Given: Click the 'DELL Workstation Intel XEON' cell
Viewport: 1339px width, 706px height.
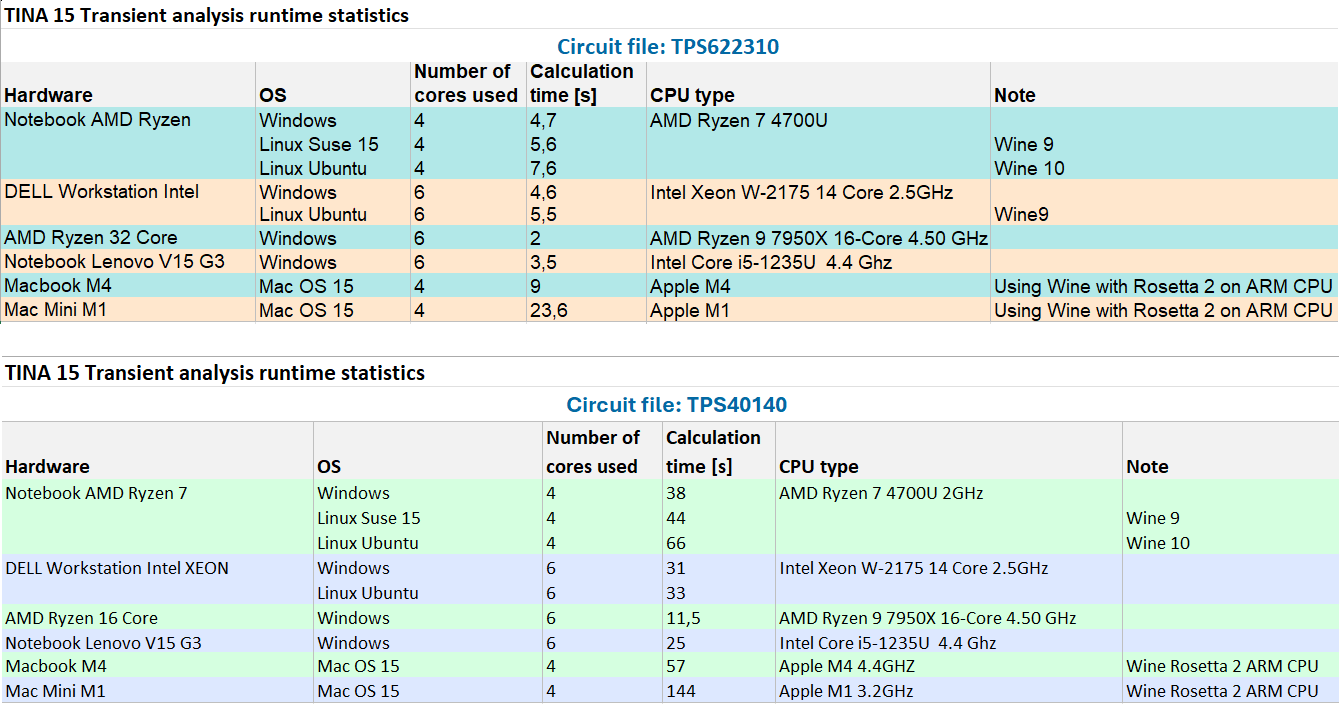Looking at the screenshot, I should 117,568.
